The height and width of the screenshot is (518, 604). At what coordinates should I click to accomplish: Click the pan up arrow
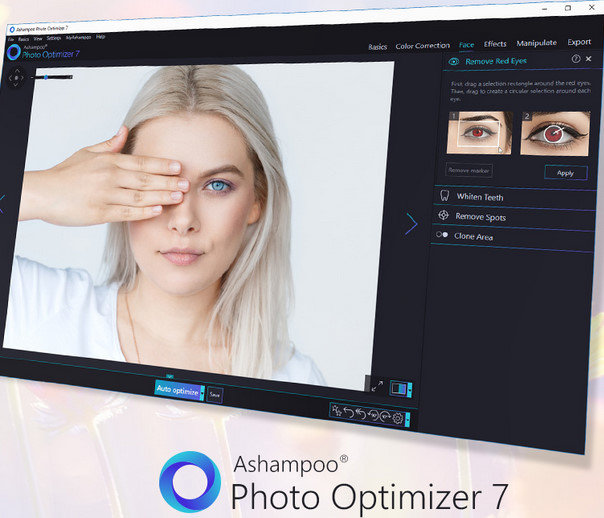pos(17,70)
